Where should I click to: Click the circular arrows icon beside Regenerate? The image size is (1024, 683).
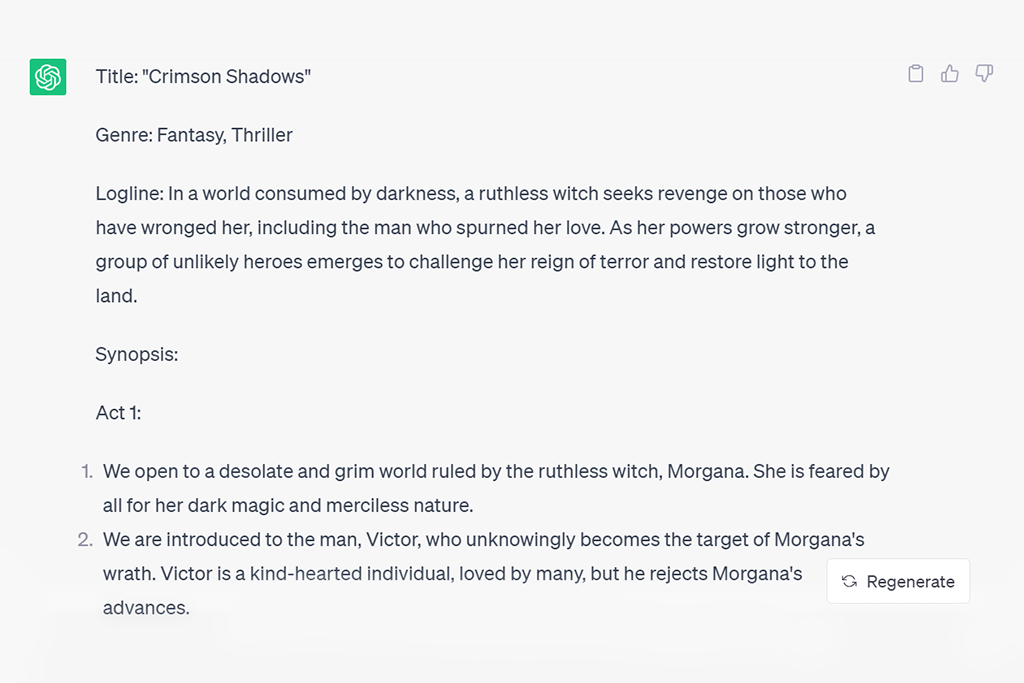pos(849,582)
